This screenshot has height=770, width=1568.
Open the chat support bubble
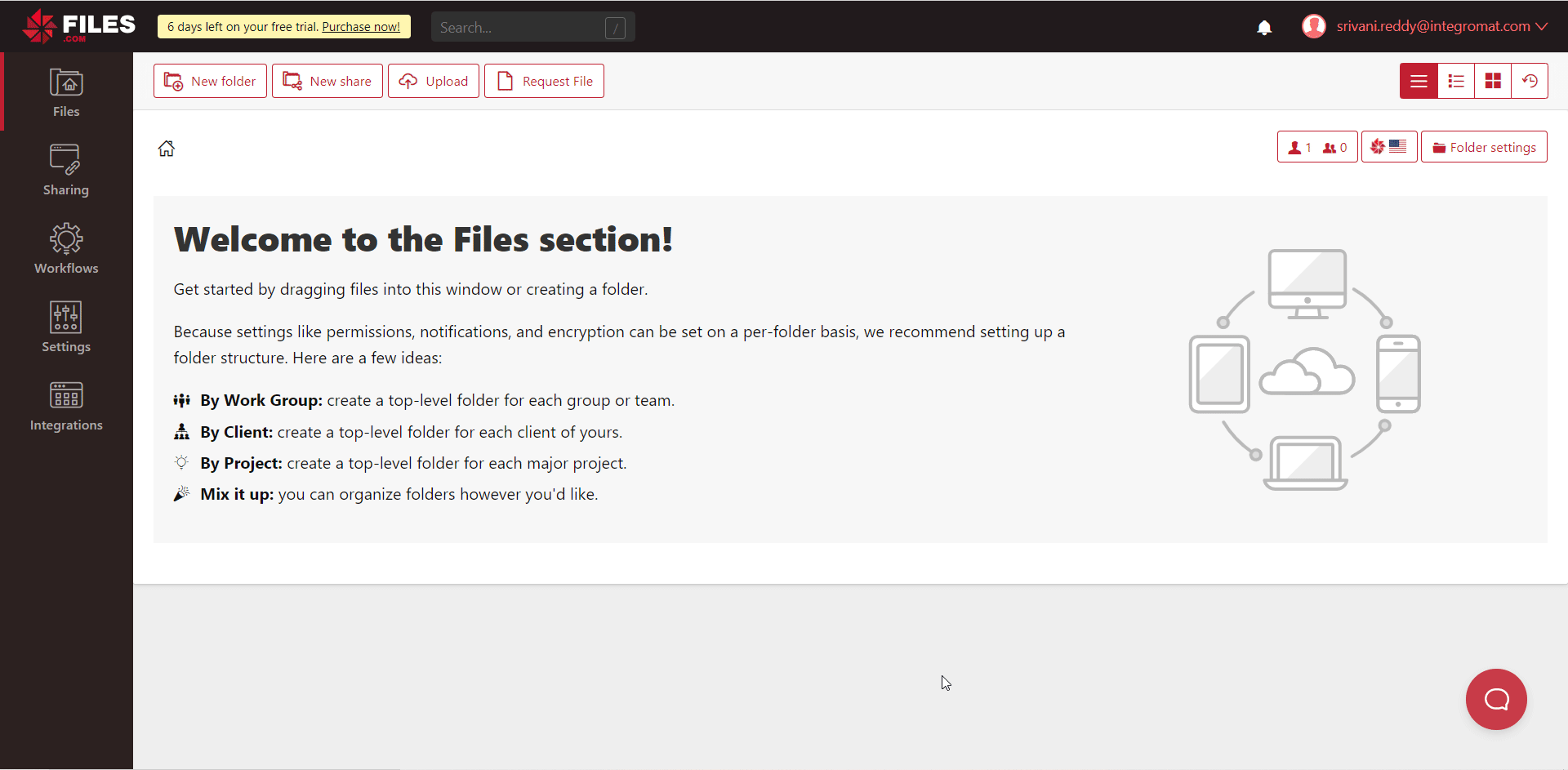coord(1496,699)
